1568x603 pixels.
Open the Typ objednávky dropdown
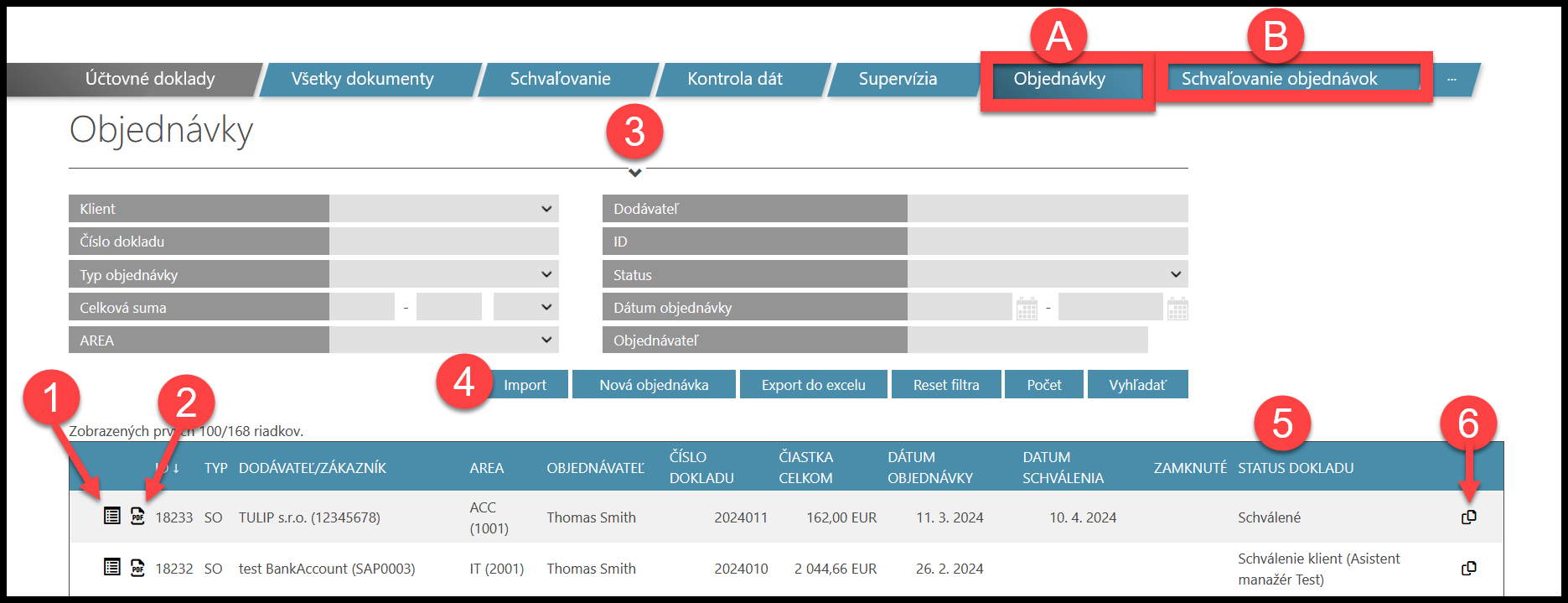point(444,275)
